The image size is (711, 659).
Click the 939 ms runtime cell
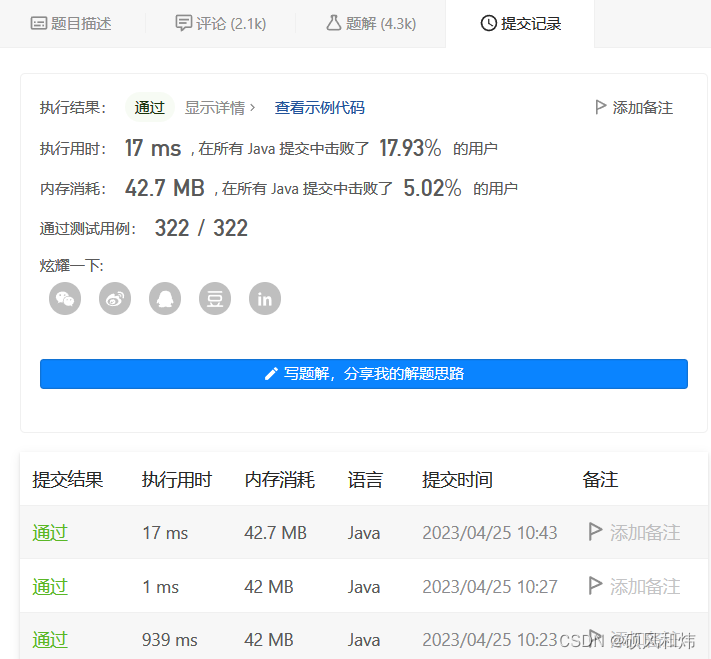(x=170, y=640)
